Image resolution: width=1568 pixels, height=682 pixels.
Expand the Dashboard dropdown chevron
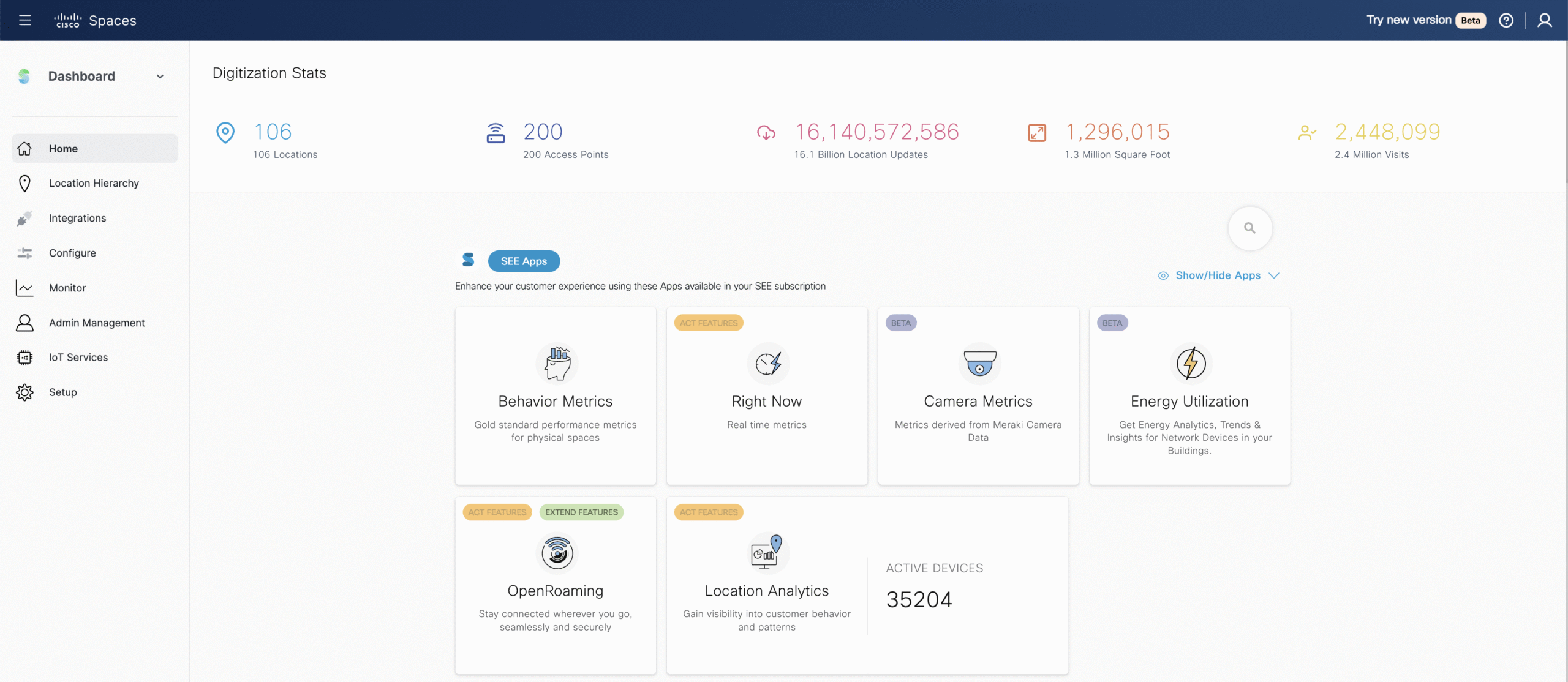[160, 77]
